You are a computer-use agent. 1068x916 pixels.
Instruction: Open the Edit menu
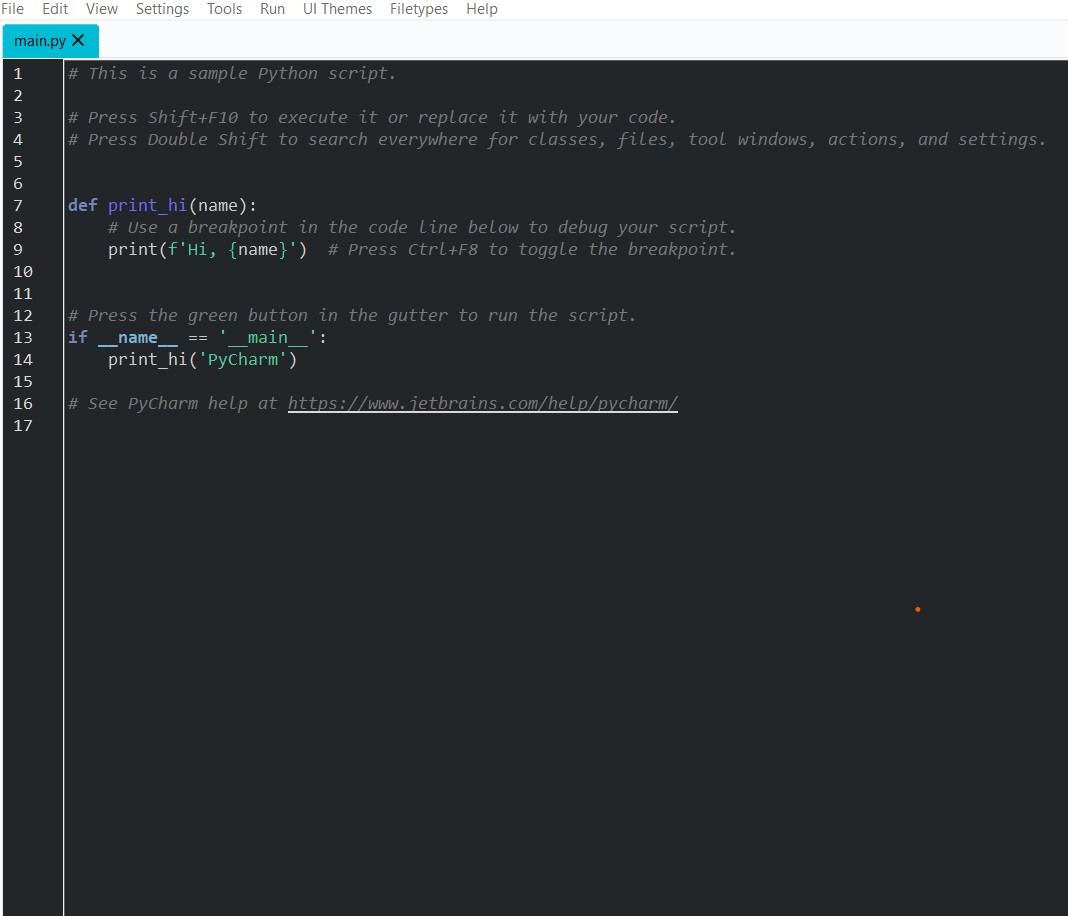pyautogui.click(x=55, y=9)
